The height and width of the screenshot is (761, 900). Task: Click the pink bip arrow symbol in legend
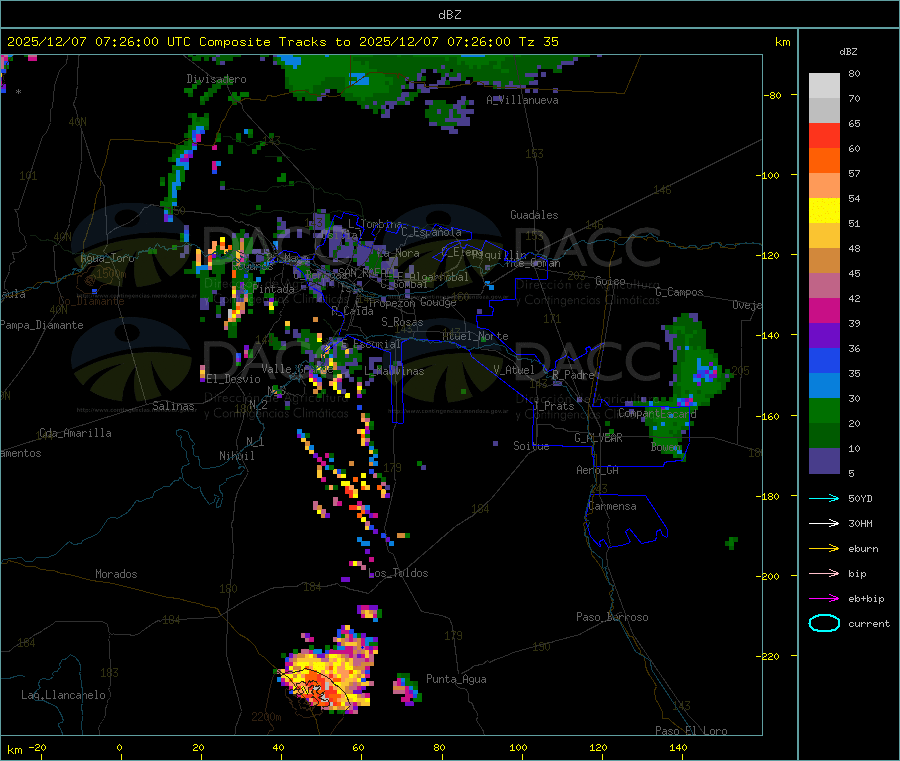824,573
